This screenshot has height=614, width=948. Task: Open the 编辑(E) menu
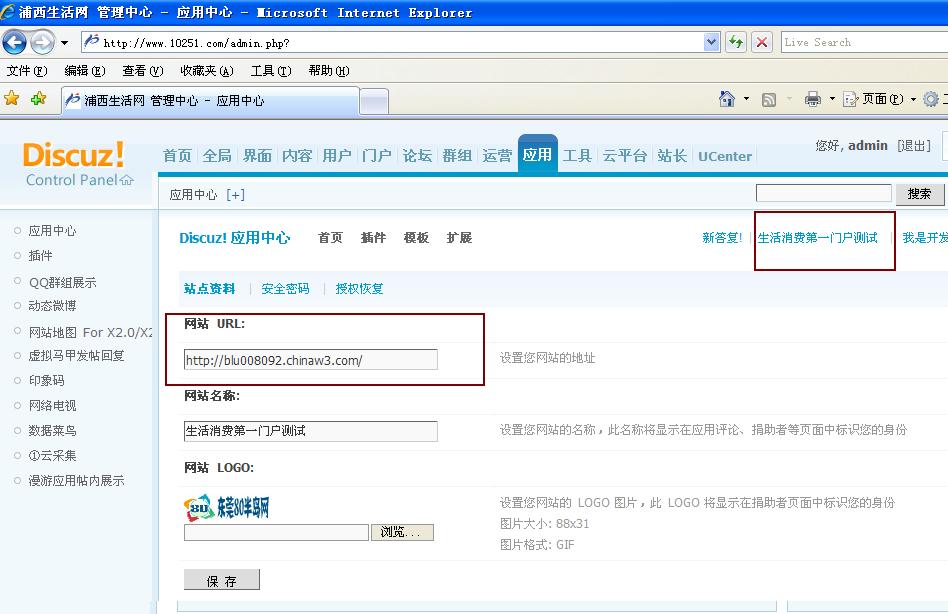[x=85, y=71]
